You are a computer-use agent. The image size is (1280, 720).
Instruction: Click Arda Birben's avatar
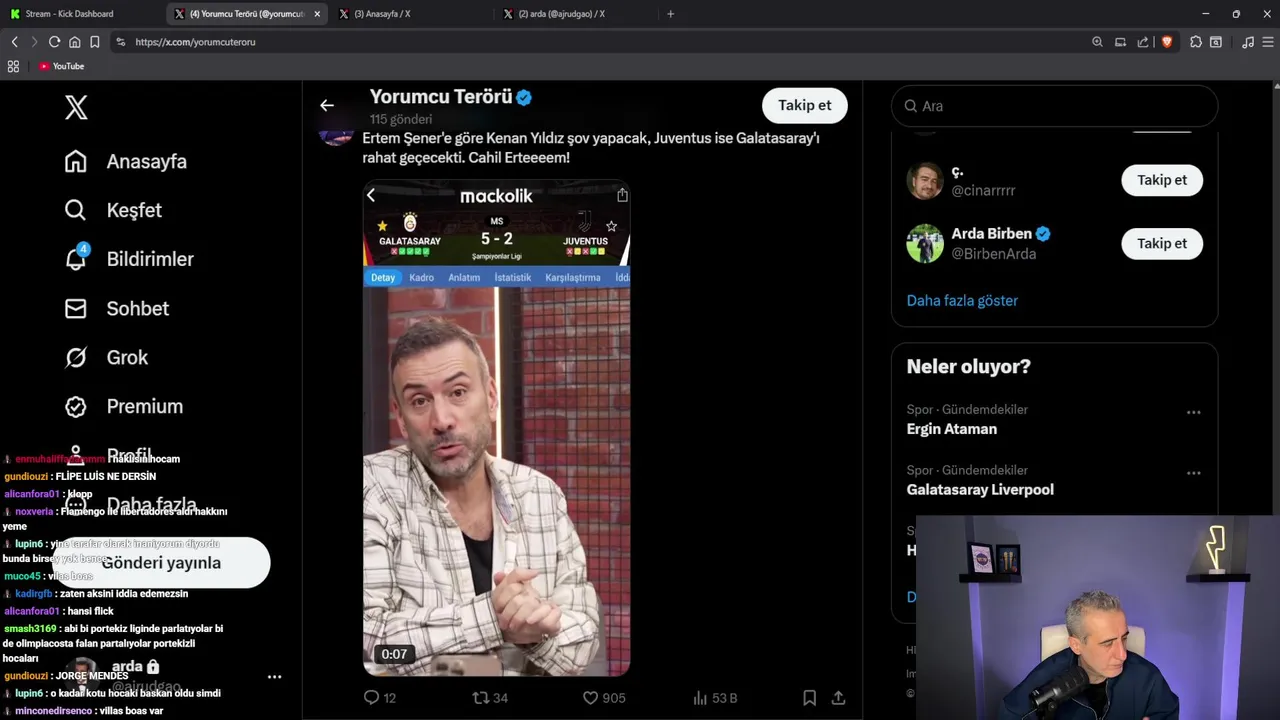pyautogui.click(x=925, y=243)
